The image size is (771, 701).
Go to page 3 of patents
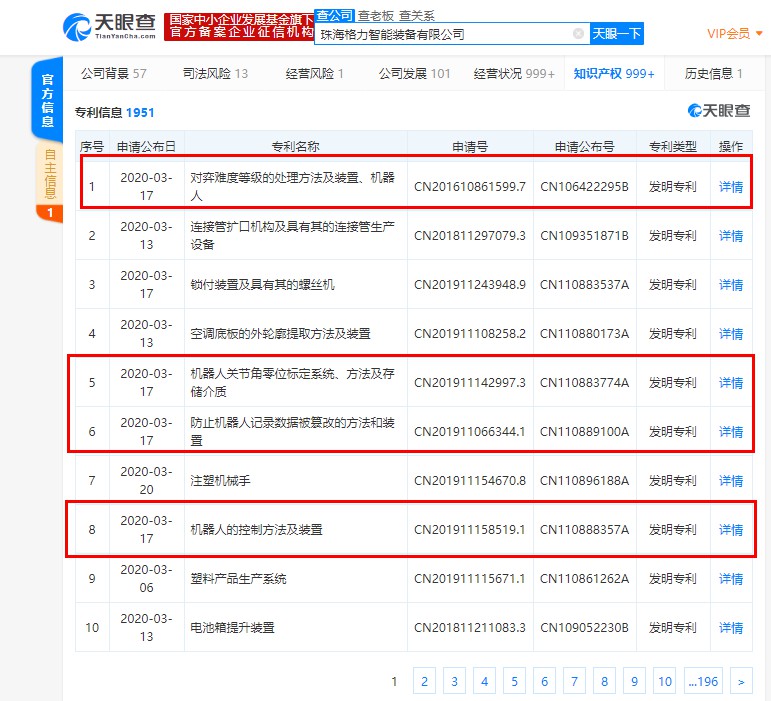point(454,681)
